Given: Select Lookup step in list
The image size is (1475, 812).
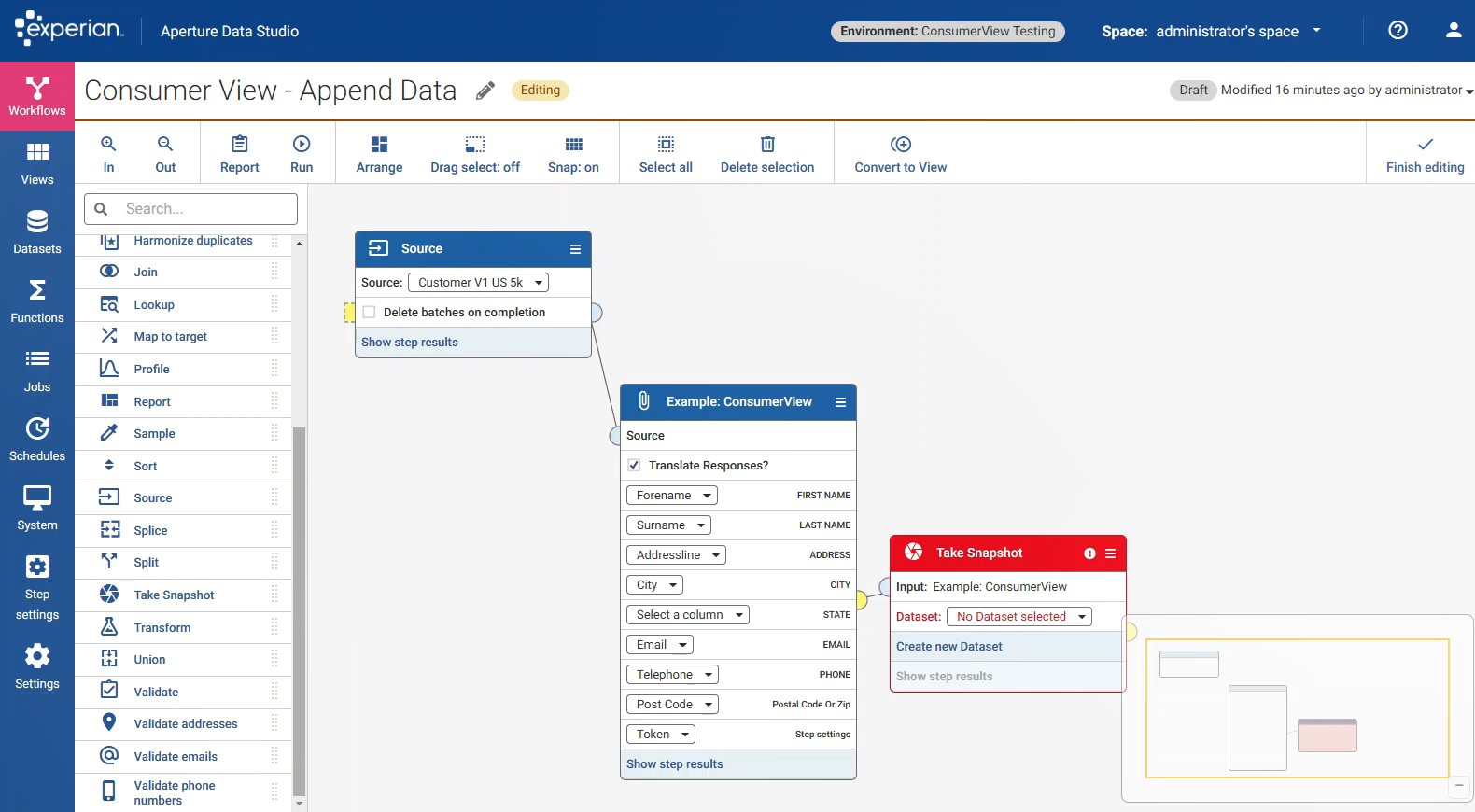Looking at the screenshot, I should coord(183,304).
